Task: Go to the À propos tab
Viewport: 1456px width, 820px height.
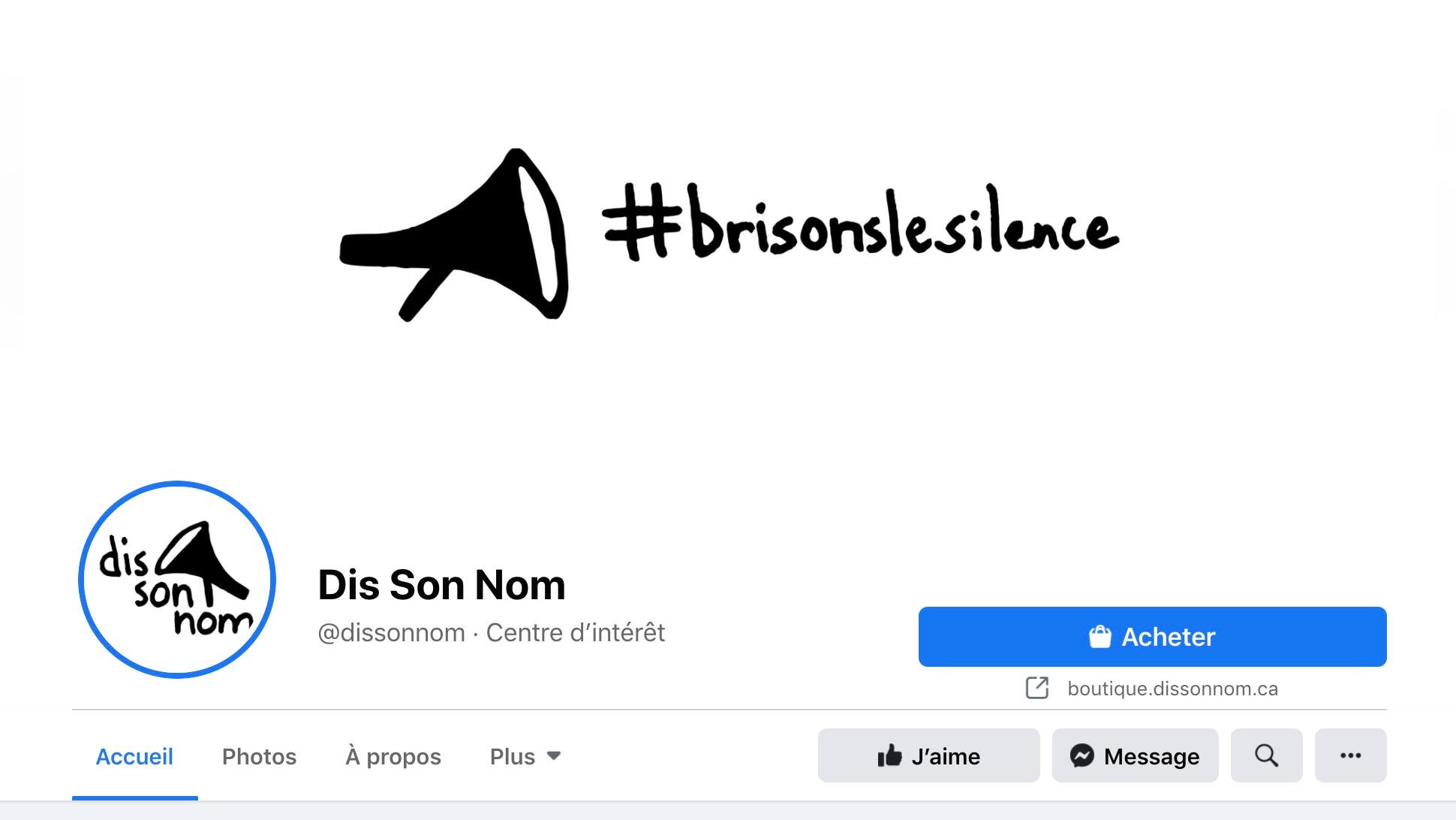Action: point(393,756)
